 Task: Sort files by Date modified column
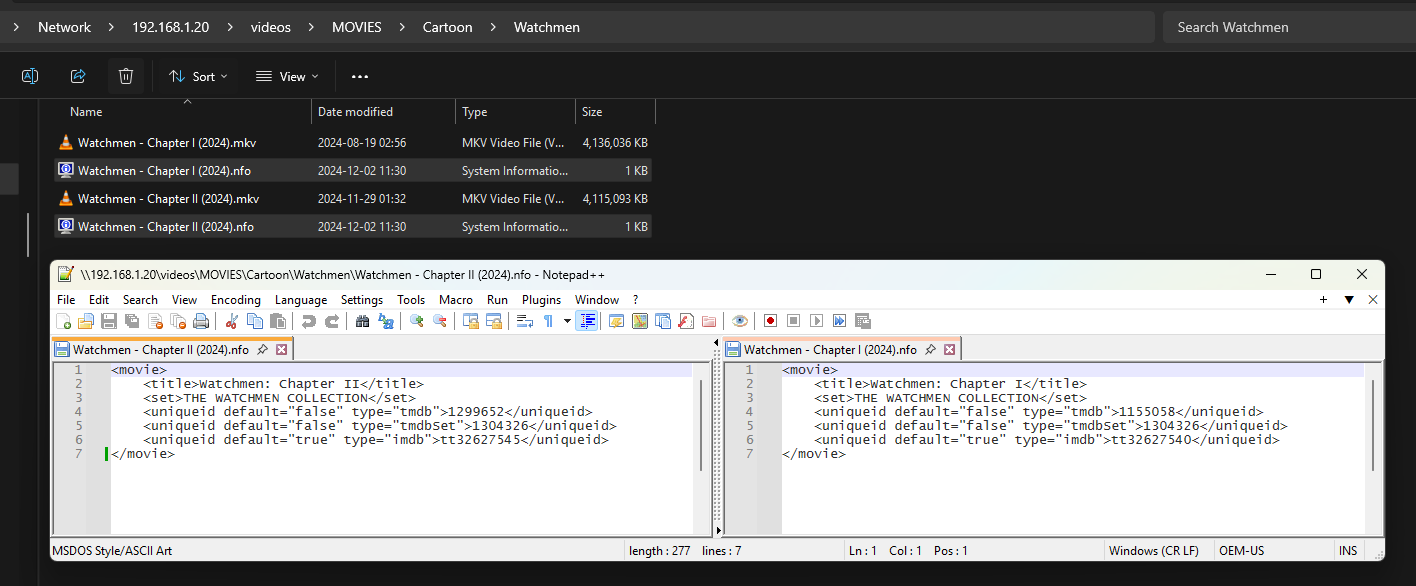pos(355,112)
